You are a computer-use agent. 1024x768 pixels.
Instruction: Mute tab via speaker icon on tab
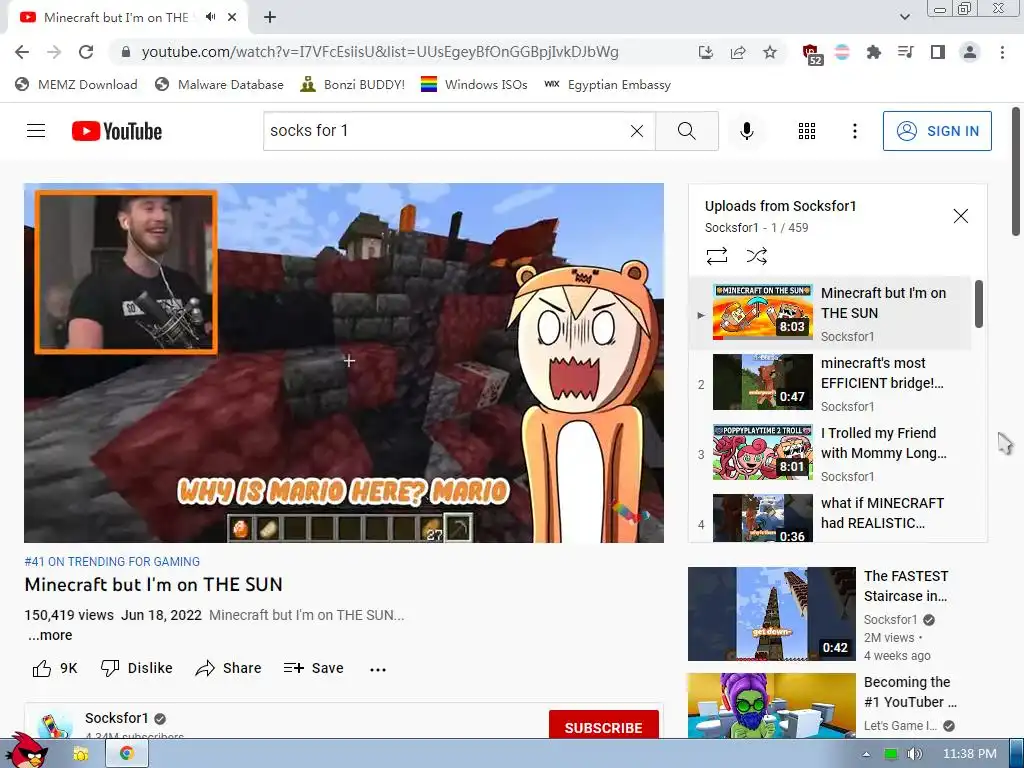[210, 17]
